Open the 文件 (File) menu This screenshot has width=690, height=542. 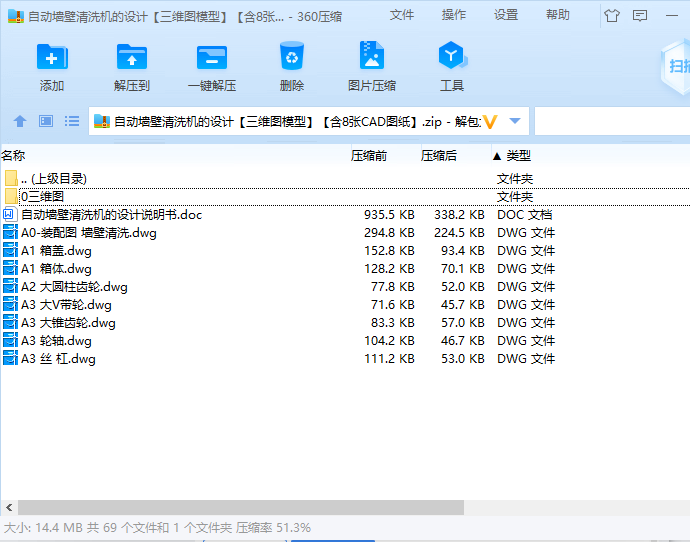pyautogui.click(x=401, y=15)
